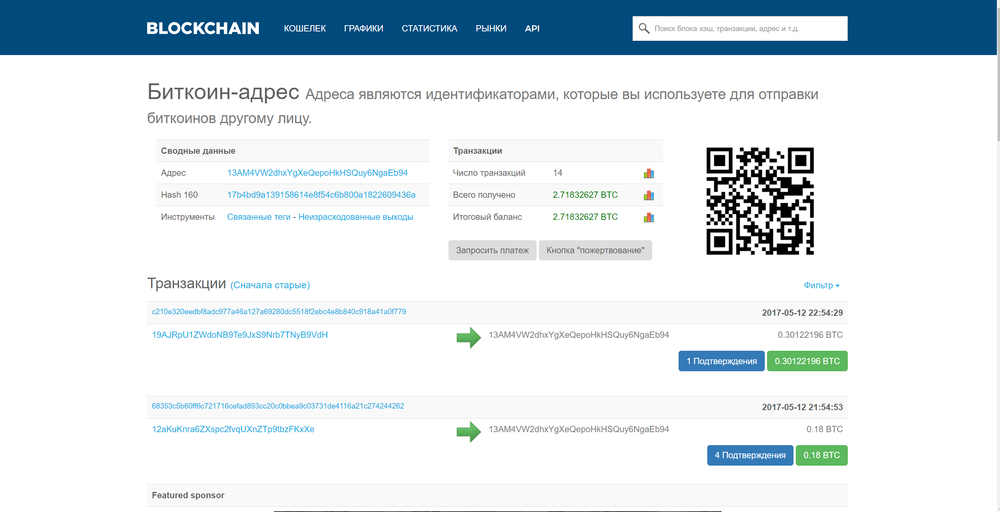Screen dimensions: 1000x512
Task: Open Связанные теги link
Action: [x=259, y=217]
